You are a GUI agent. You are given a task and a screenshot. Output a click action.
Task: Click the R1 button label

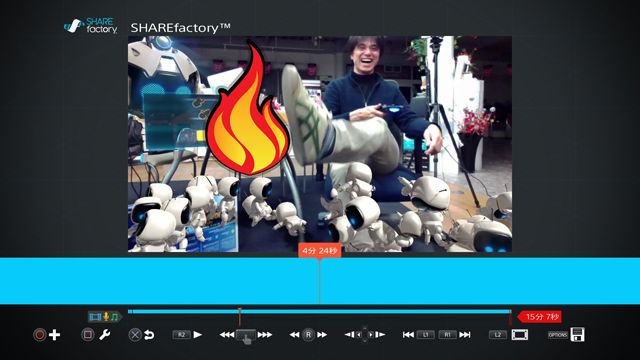(x=448, y=335)
